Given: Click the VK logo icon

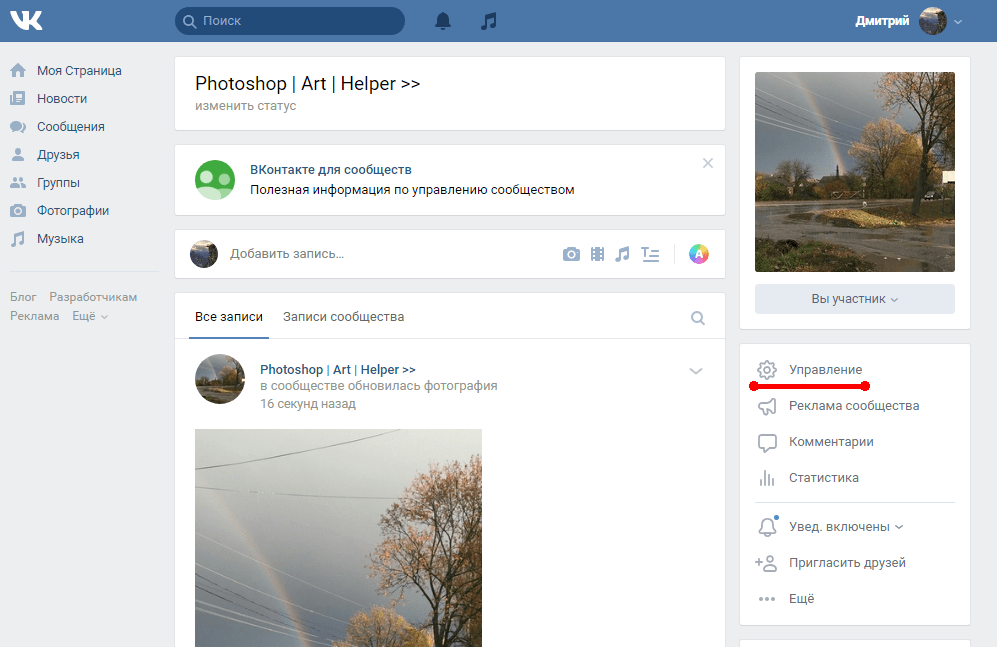Looking at the screenshot, I should (x=27, y=21).
